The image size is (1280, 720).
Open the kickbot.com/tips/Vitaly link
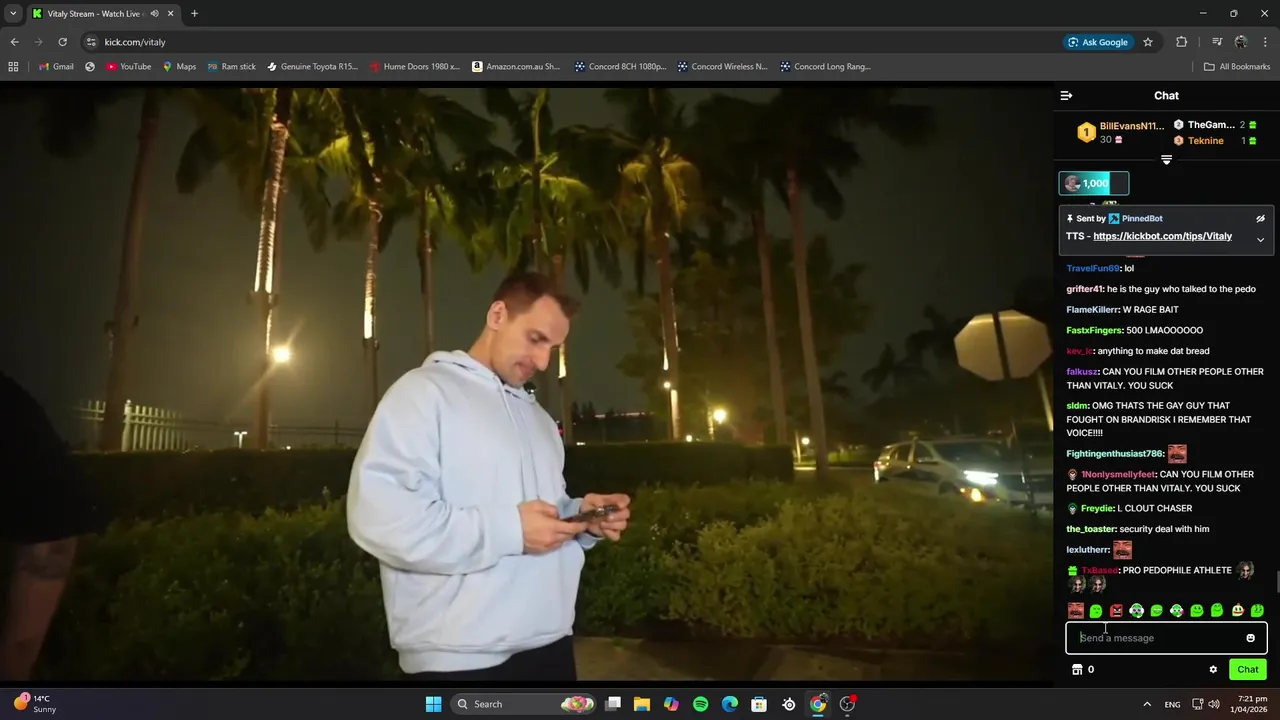tap(1162, 237)
